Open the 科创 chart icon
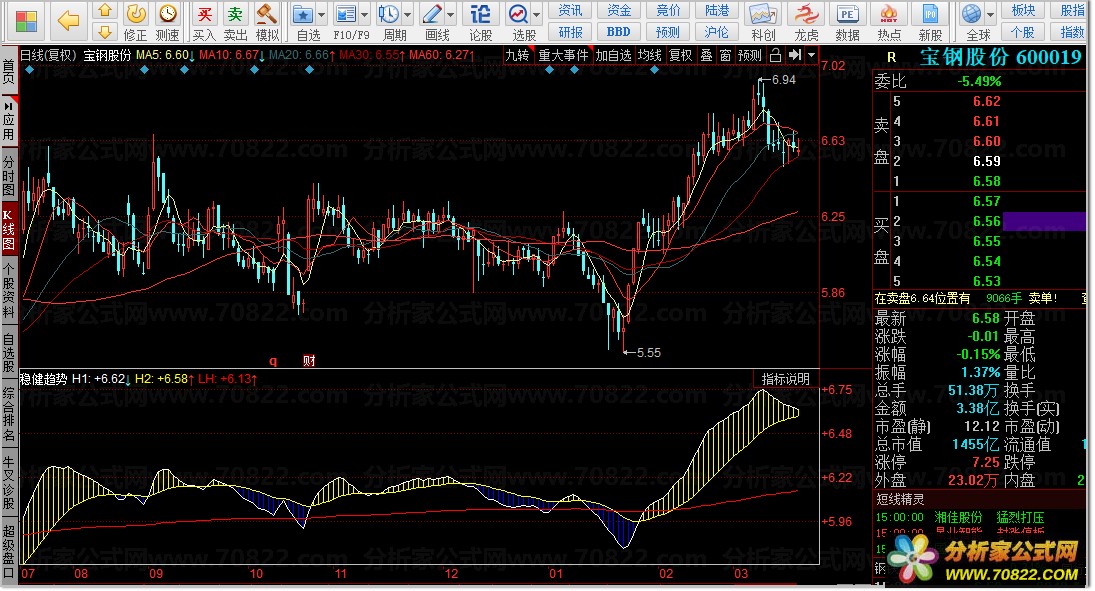The image size is (1095, 591). (763, 15)
